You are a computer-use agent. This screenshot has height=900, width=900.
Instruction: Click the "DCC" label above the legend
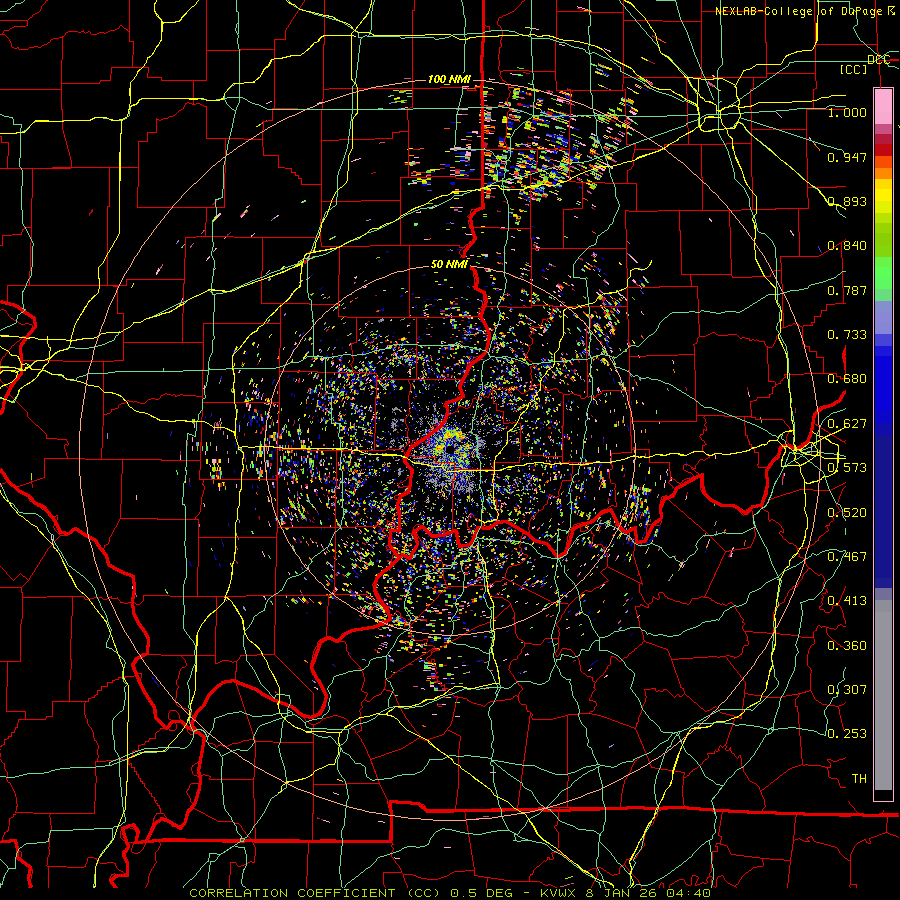tap(878, 60)
